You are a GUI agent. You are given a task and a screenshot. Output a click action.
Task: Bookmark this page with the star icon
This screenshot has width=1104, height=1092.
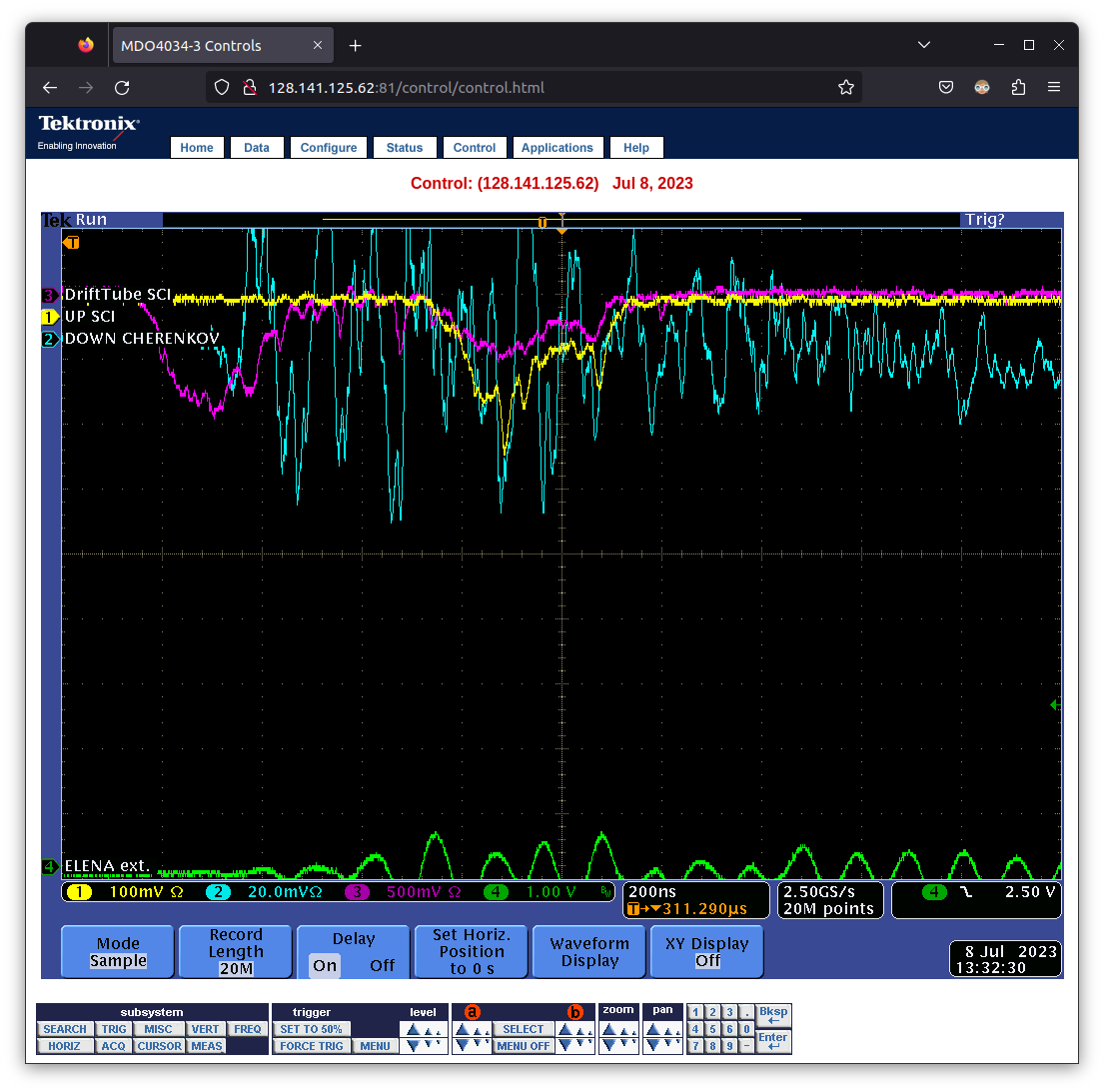[x=845, y=88]
